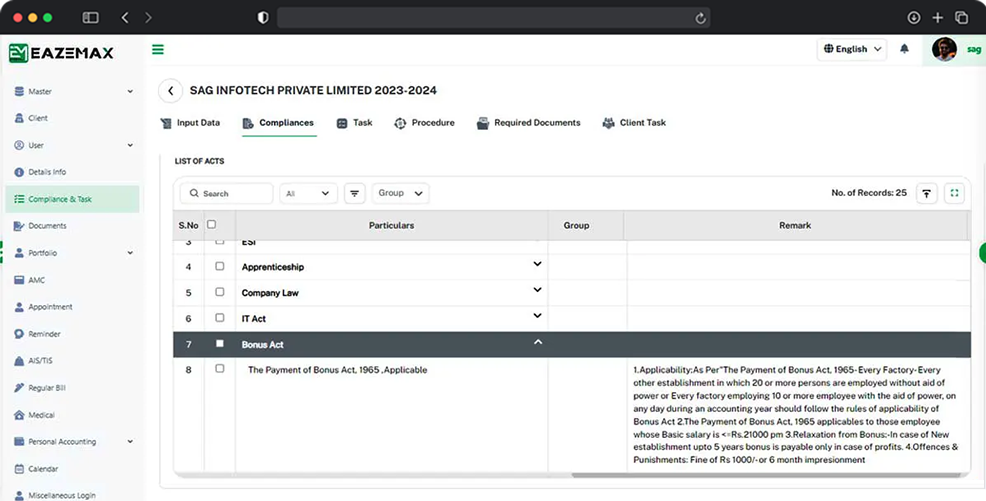
Task: Expand the Master submenu chevron
Action: click(x=130, y=91)
